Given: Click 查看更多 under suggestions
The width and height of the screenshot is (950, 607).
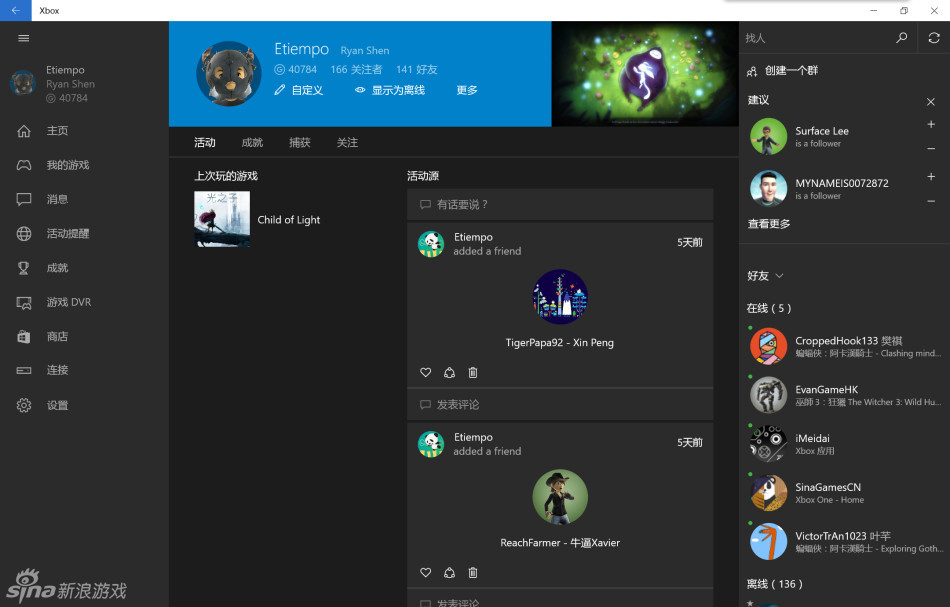Looking at the screenshot, I should point(769,224).
